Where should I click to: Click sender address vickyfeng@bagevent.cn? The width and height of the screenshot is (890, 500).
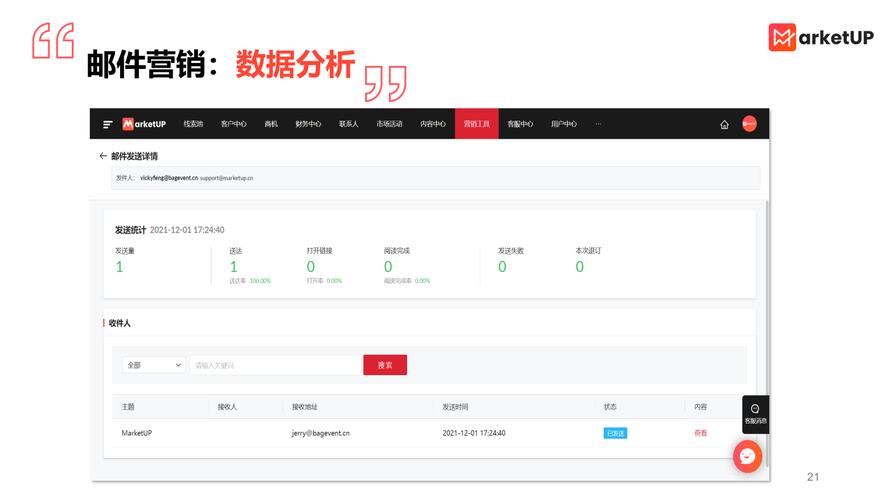[169, 178]
